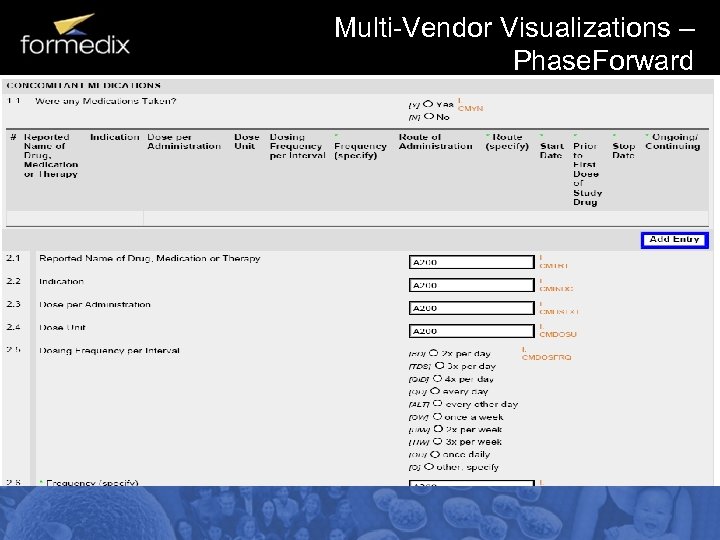Viewport: 720px width, 540px height.
Task: Focus the Dose Unit input field
Action: 472,331
